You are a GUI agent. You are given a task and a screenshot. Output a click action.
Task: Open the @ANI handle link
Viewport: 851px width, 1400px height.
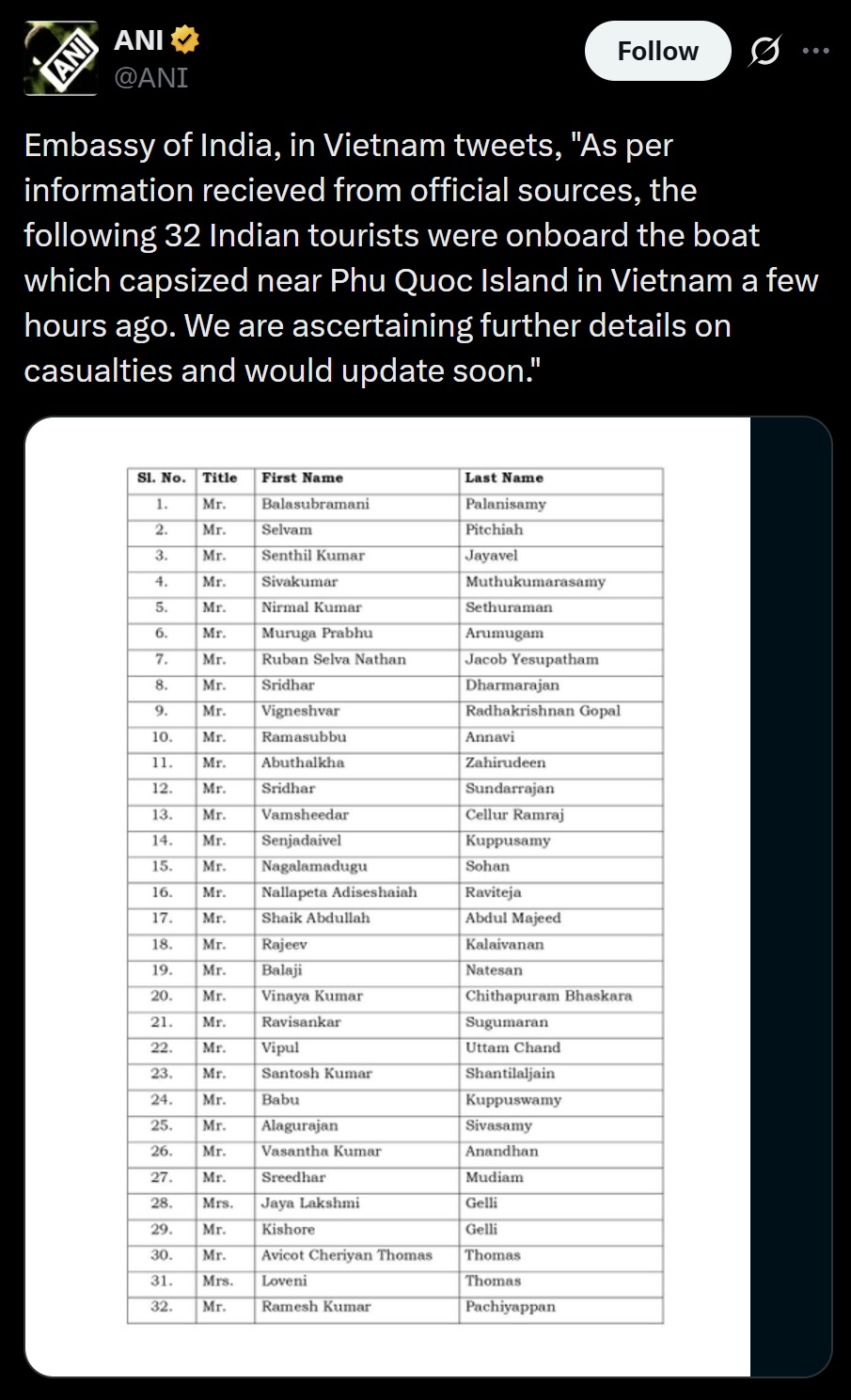[150, 78]
